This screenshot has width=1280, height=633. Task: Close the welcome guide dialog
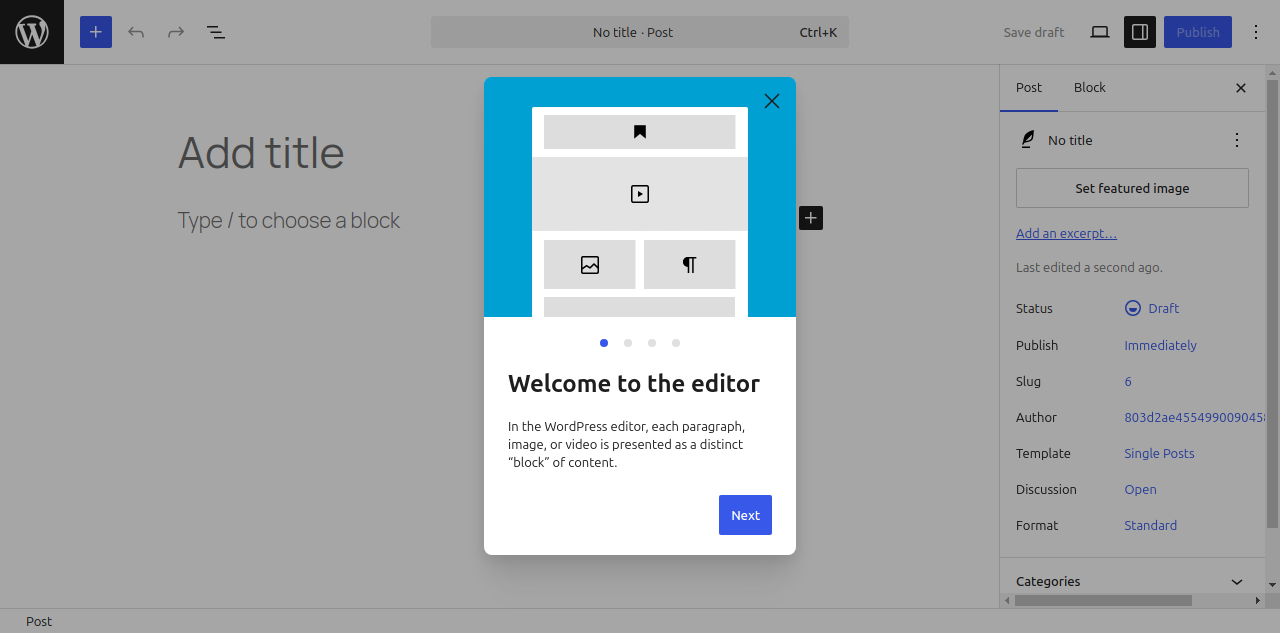pos(772,101)
